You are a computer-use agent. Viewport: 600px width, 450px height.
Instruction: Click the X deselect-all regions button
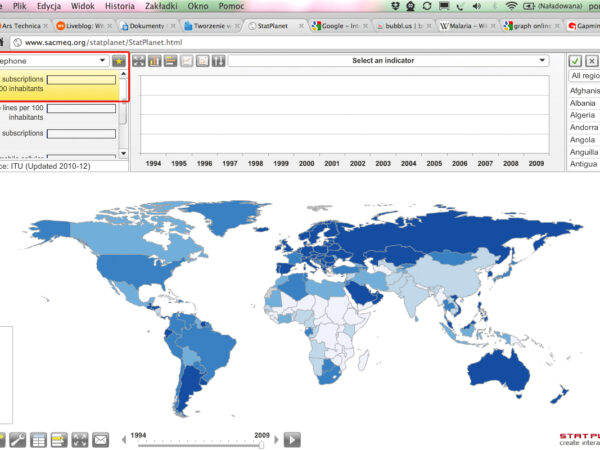(x=592, y=61)
